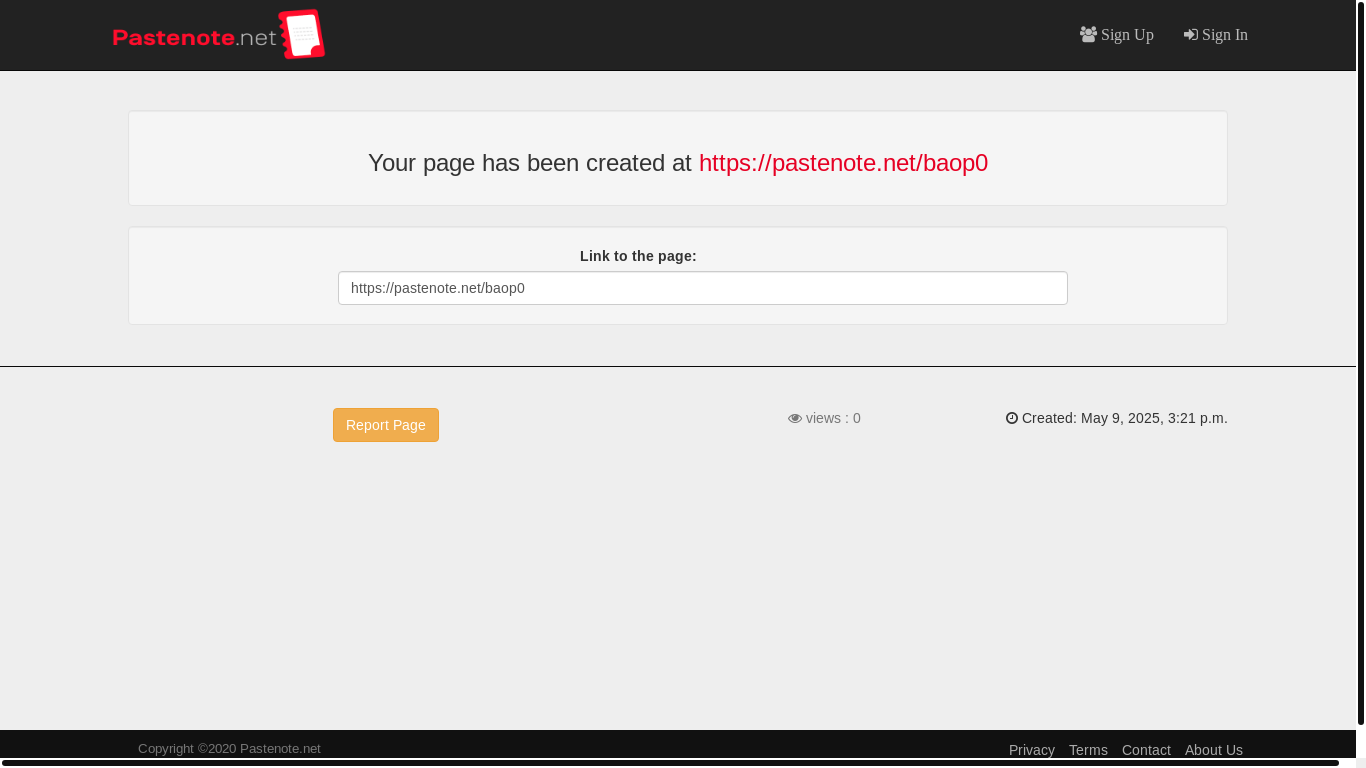This screenshot has height=768, width=1366.
Task: Click the clock icon beside Created
Action: [x=1012, y=418]
